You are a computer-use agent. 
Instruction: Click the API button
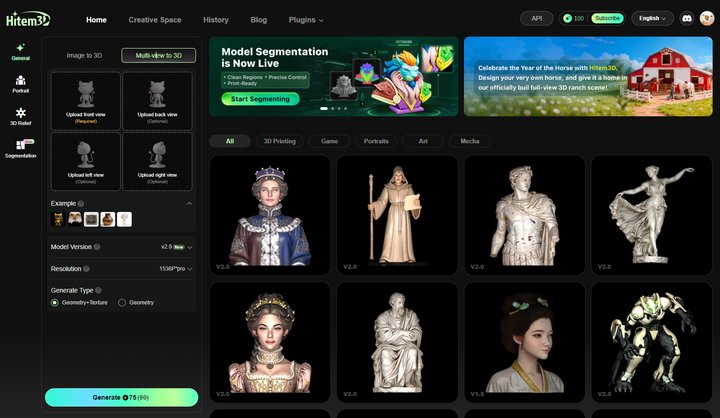(x=536, y=18)
